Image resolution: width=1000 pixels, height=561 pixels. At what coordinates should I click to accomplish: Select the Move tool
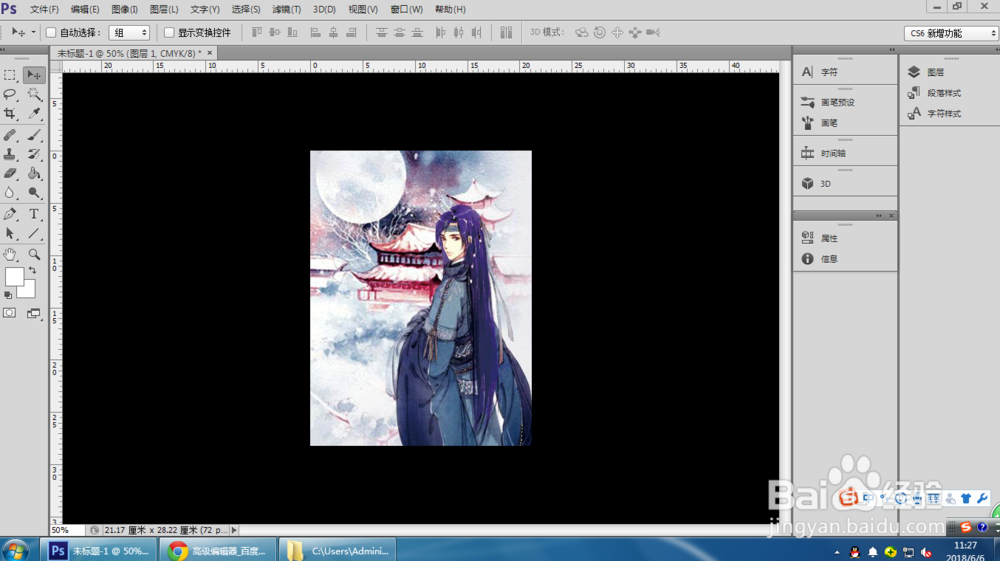(x=34, y=75)
